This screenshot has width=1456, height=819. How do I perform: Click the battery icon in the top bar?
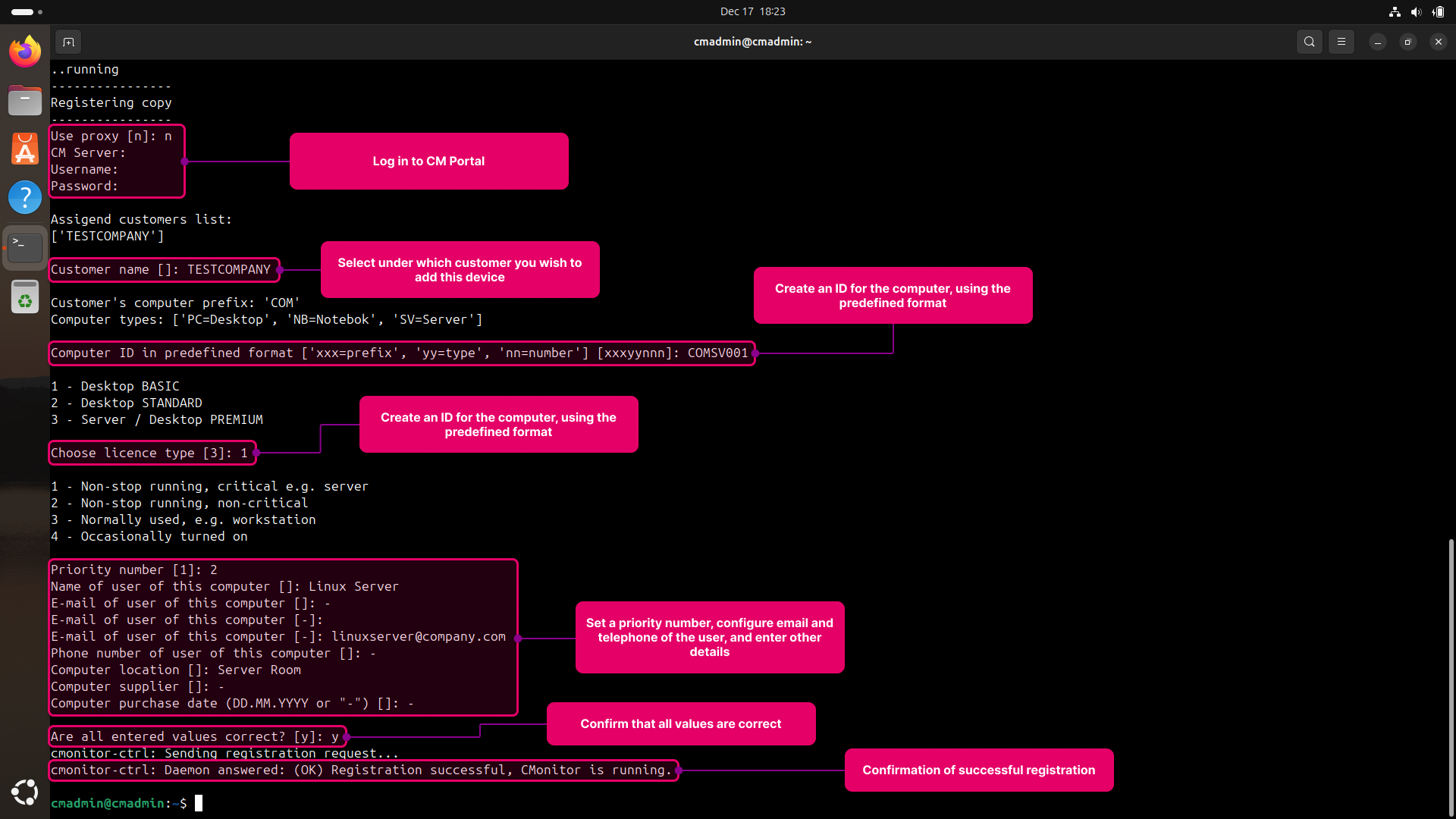pos(1438,11)
